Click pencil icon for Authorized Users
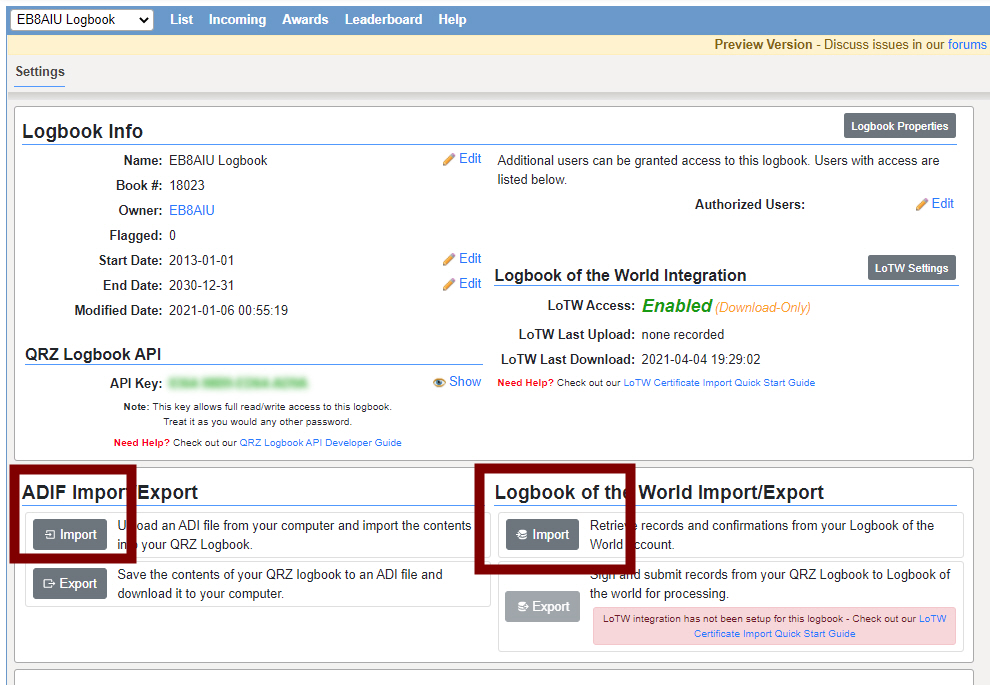The height and width of the screenshot is (685, 990). coord(922,204)
